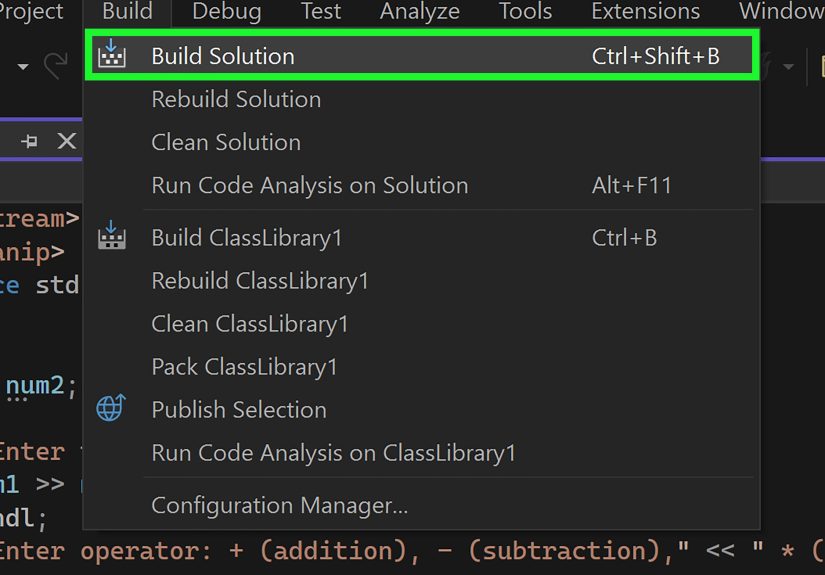This screenshot has width=825, height=575.
Task: Open the Test menu
Action: coord(321,12)
